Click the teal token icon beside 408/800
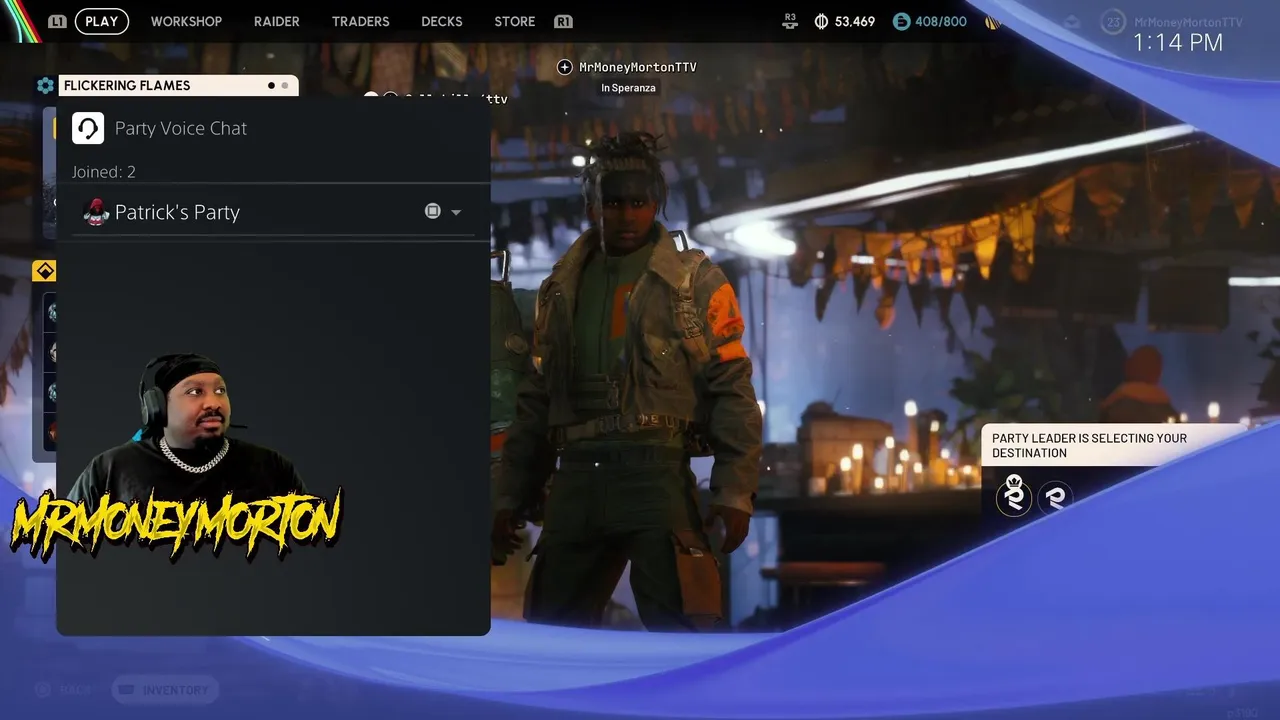The width and height of the screenshot is (1280, 720). point(901,21)
